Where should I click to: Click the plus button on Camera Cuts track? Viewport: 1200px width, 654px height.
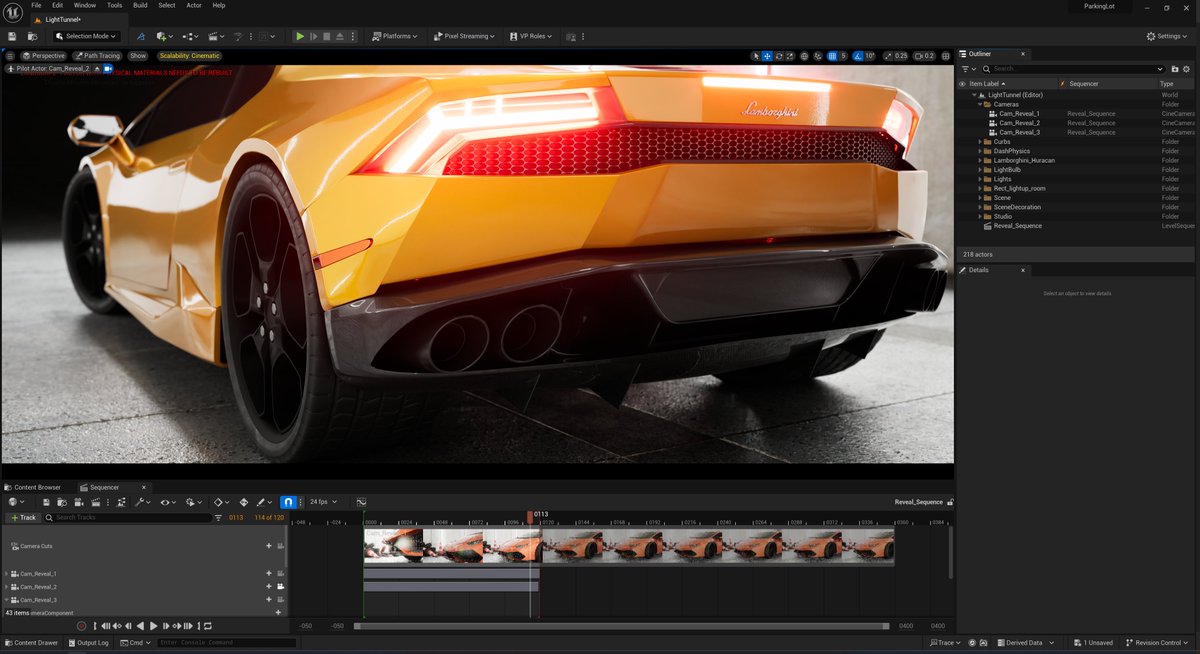coord(268,546)
